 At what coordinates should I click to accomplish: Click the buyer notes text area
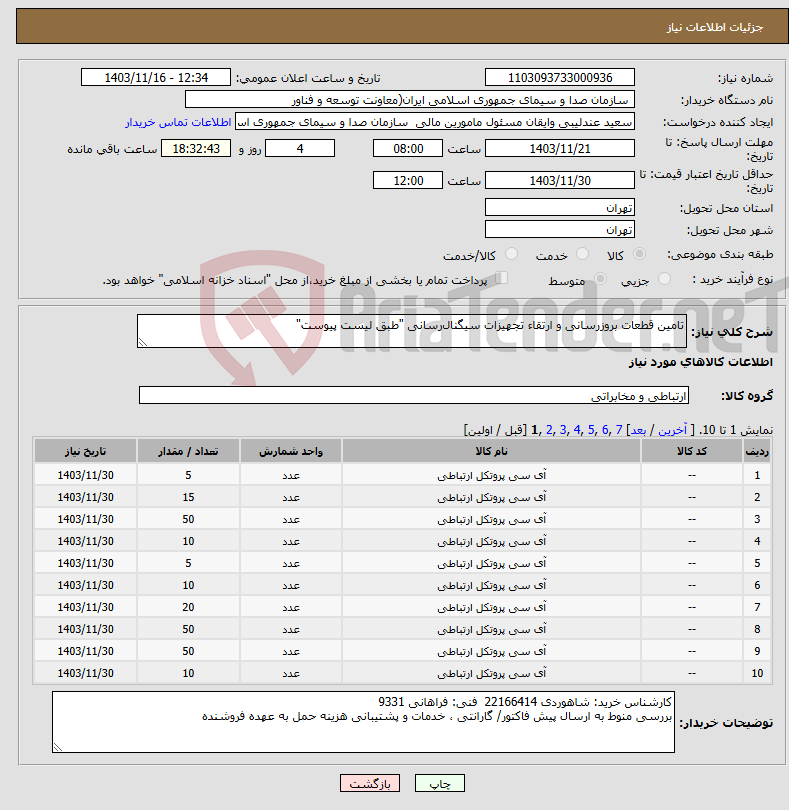(363, 722)
